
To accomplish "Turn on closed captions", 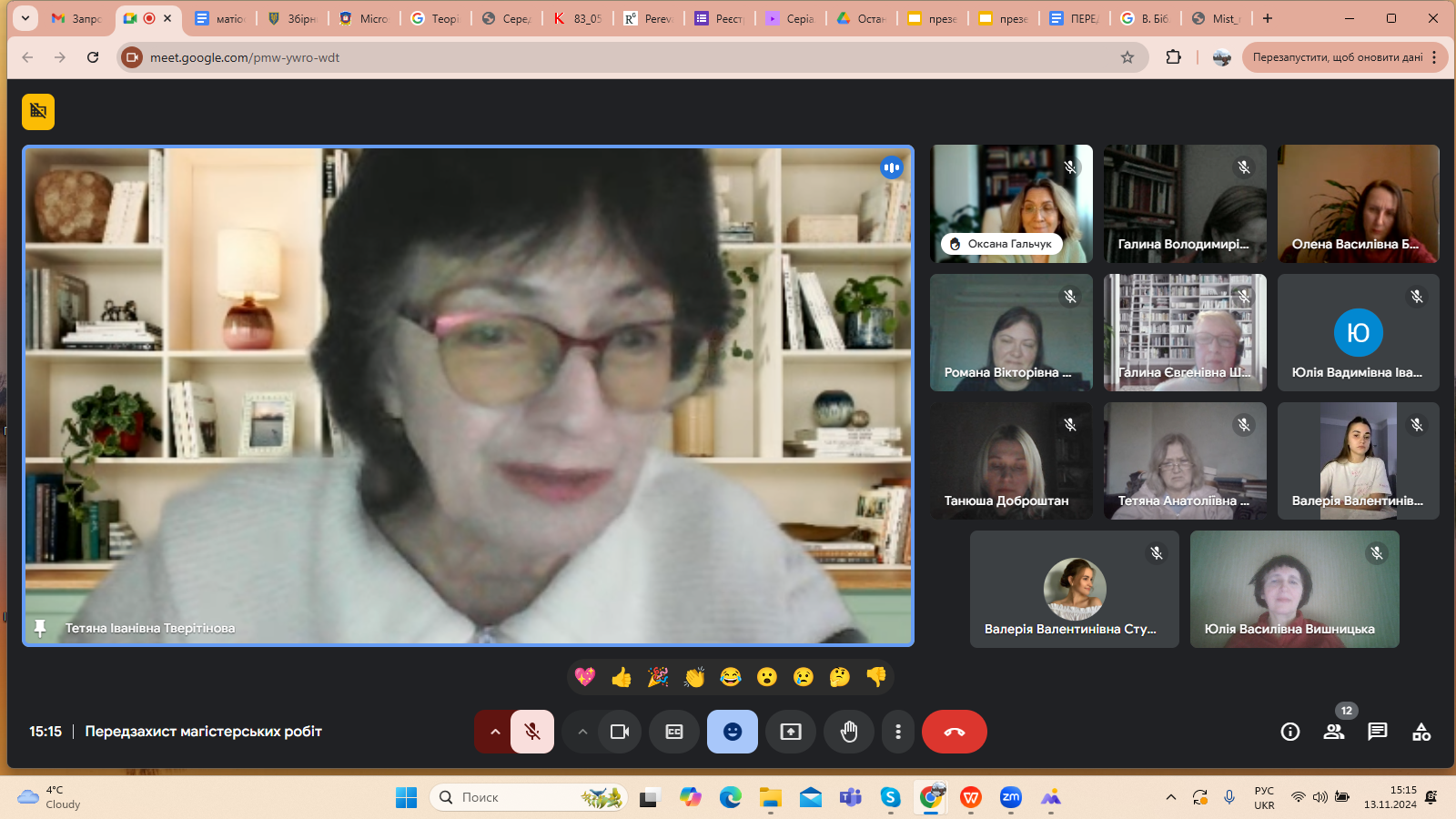I will pyautogui.click(x=674, y=732).
